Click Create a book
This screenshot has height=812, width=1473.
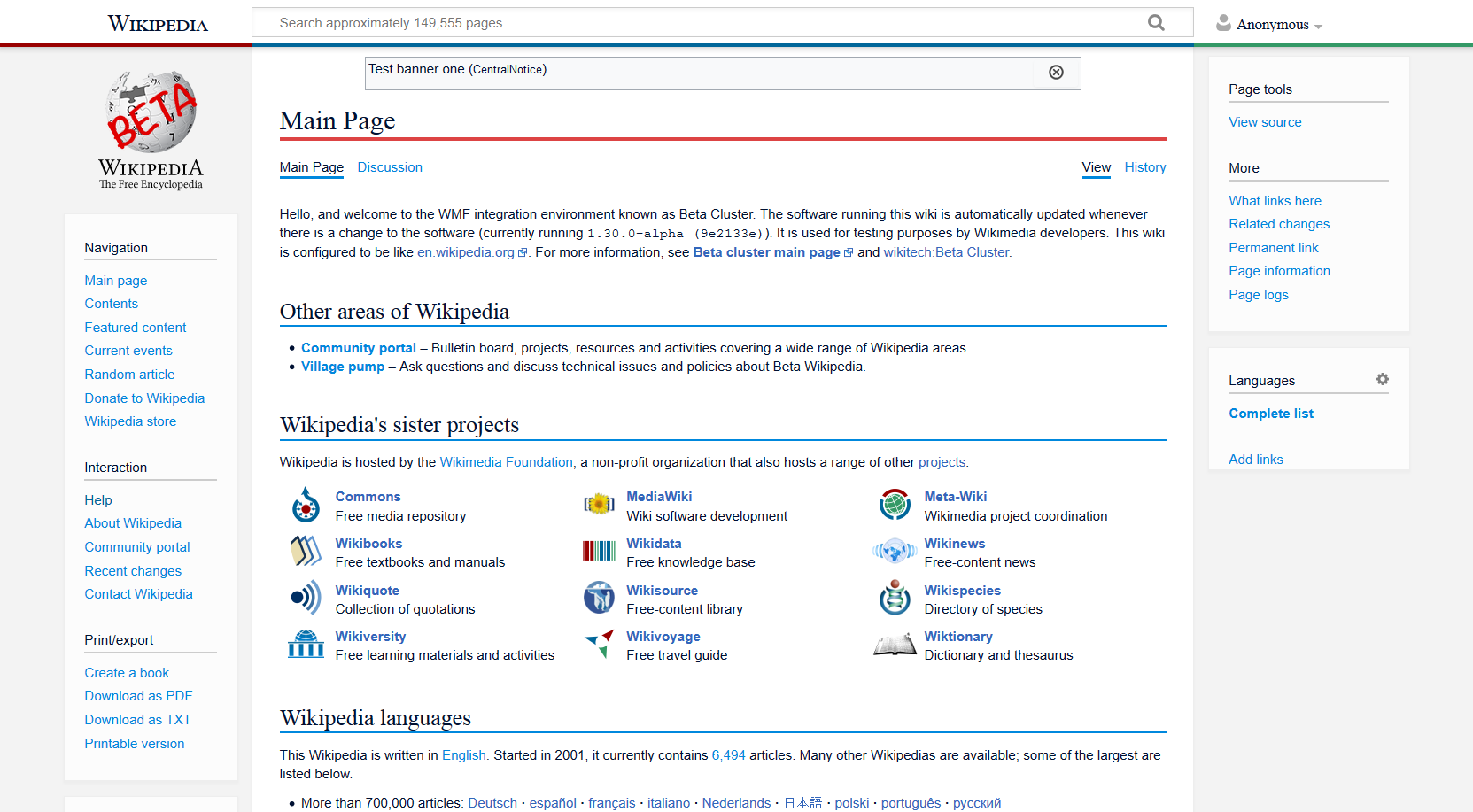click(127, 673)
